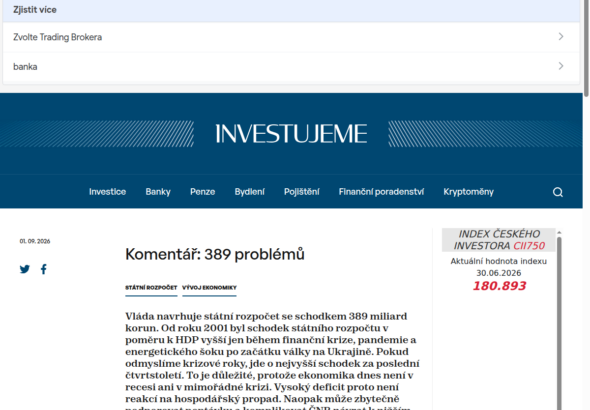The image size is (590, 410).
Task: Click the article date 01. 09. 2026
Action: [35, 241]
